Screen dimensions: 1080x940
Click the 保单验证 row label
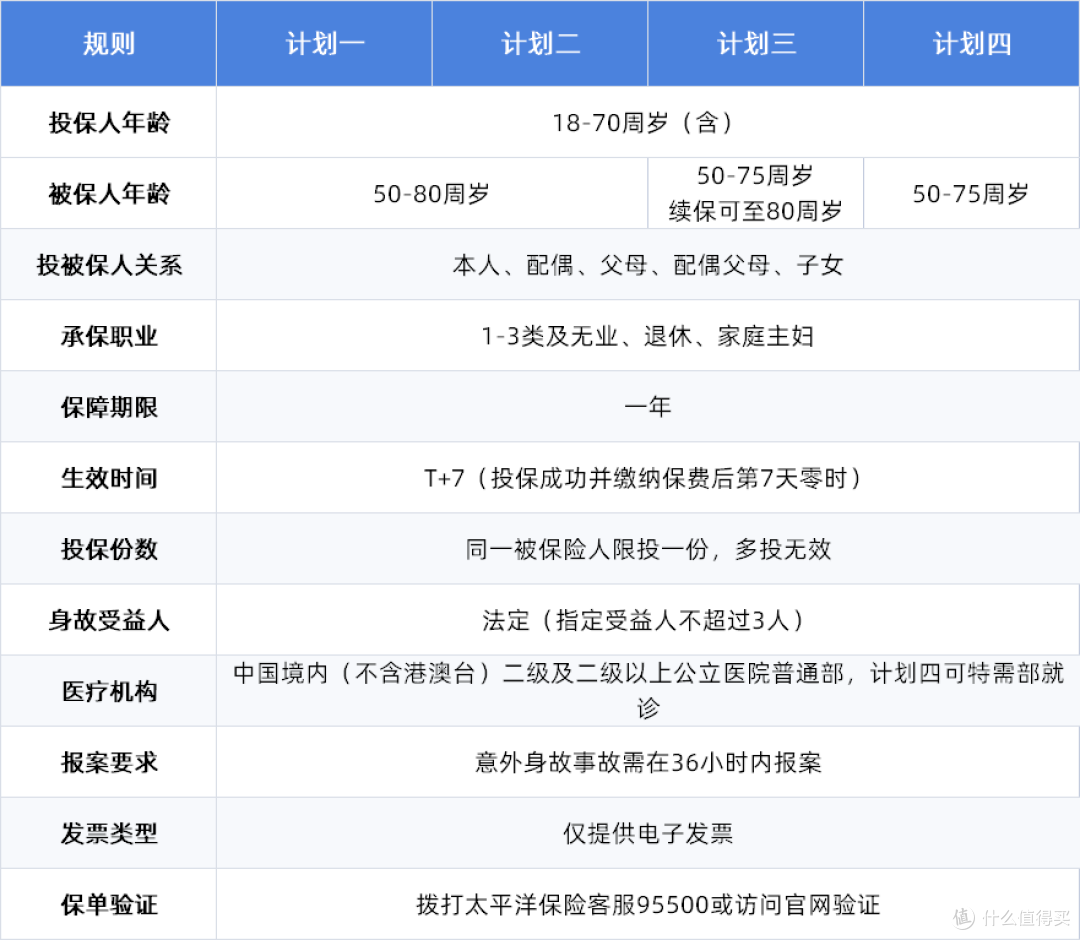point(109,905)
